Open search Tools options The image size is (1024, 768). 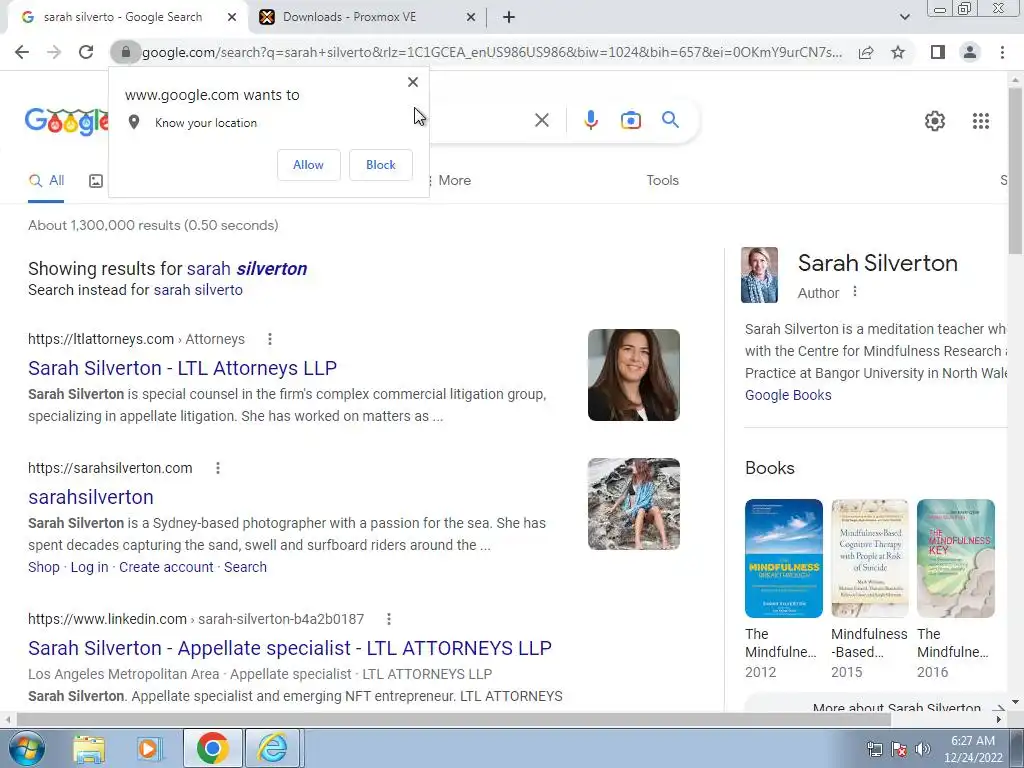pos(662,181)
